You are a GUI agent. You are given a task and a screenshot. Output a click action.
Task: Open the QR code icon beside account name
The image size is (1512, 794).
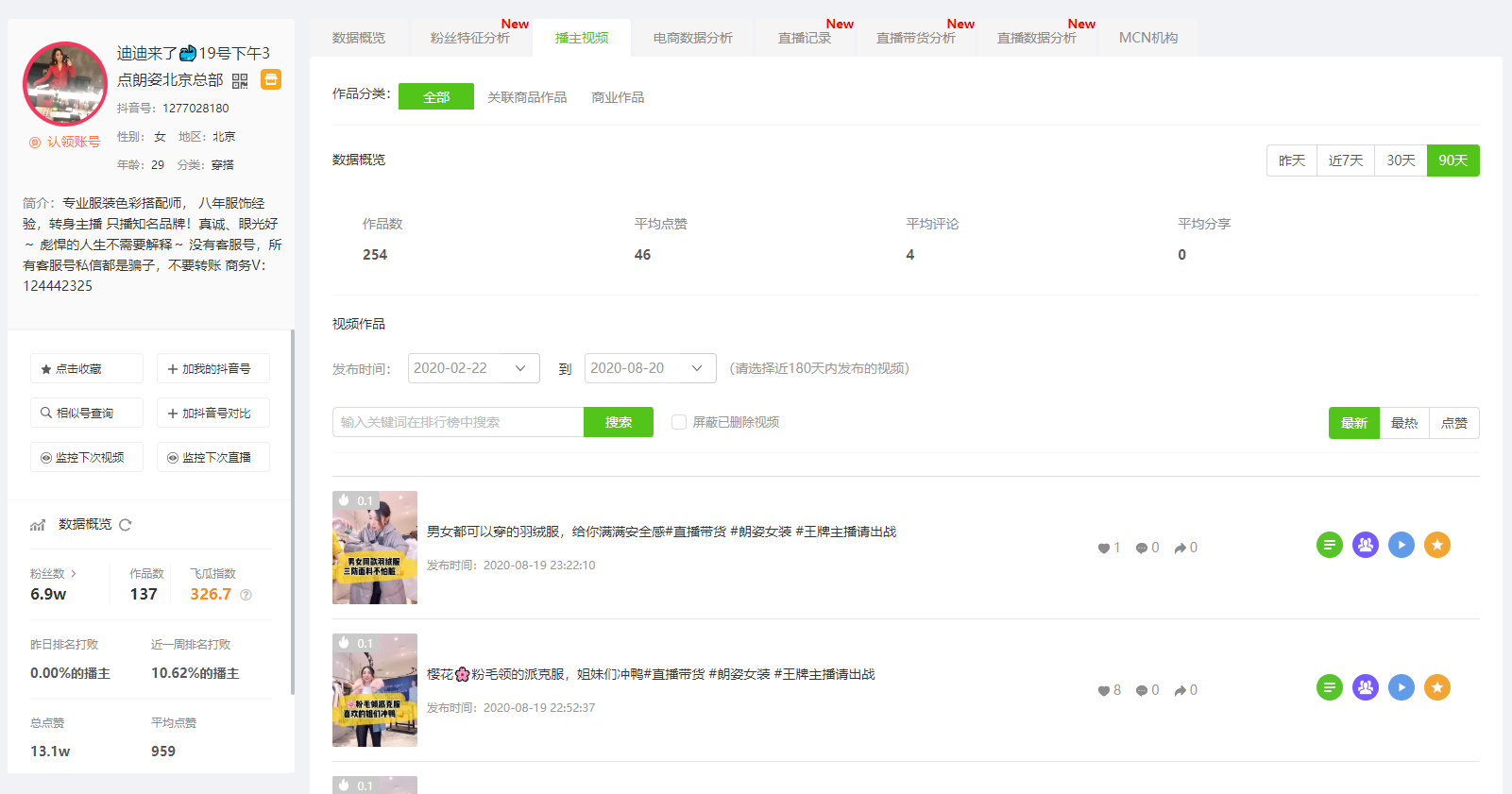click(x=240, y=81)
